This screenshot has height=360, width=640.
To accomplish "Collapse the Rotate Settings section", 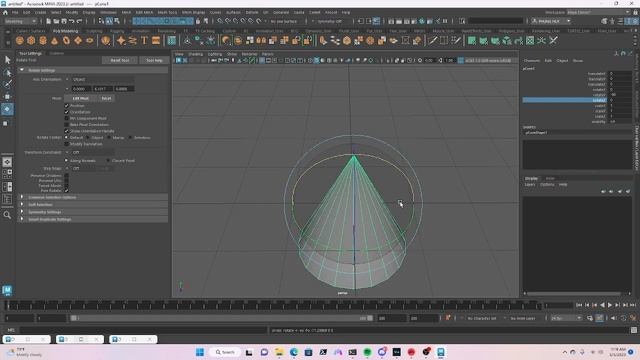I will [22, 70].
